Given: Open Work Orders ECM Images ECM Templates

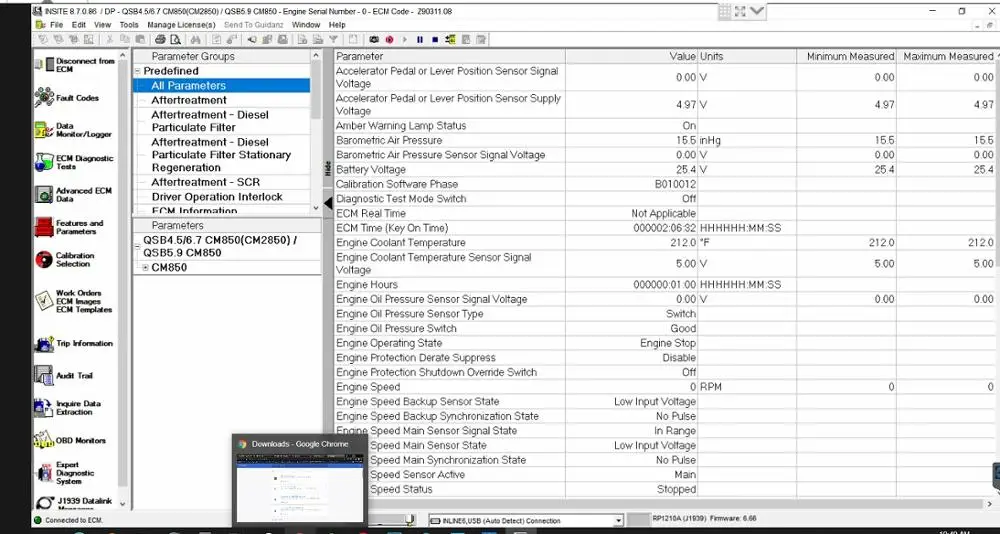Looking at the screenshot, I should click(x=73, y=301).
